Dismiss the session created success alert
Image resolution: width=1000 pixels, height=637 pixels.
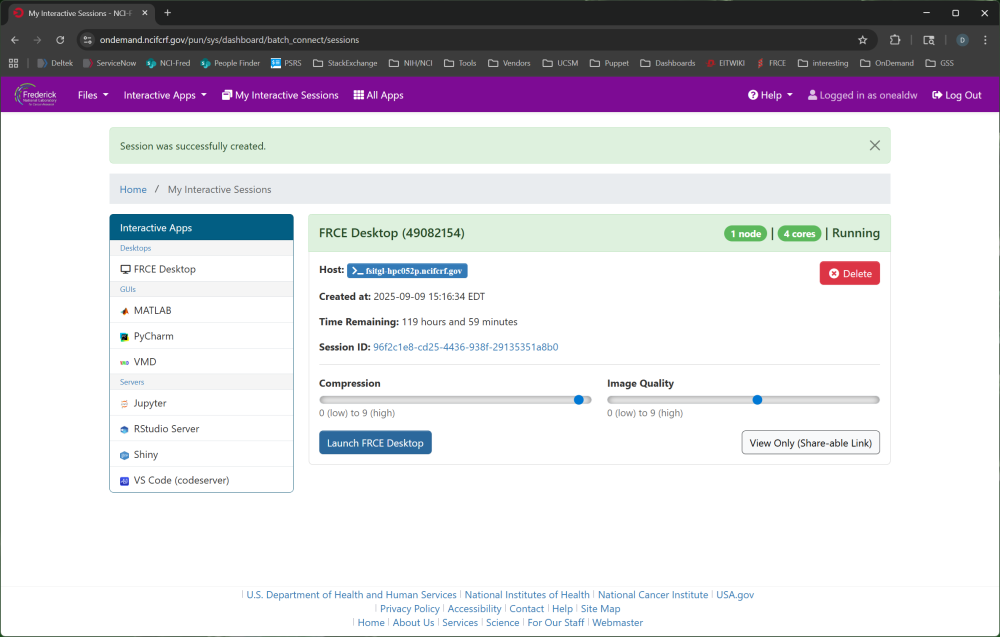(874, 146)
